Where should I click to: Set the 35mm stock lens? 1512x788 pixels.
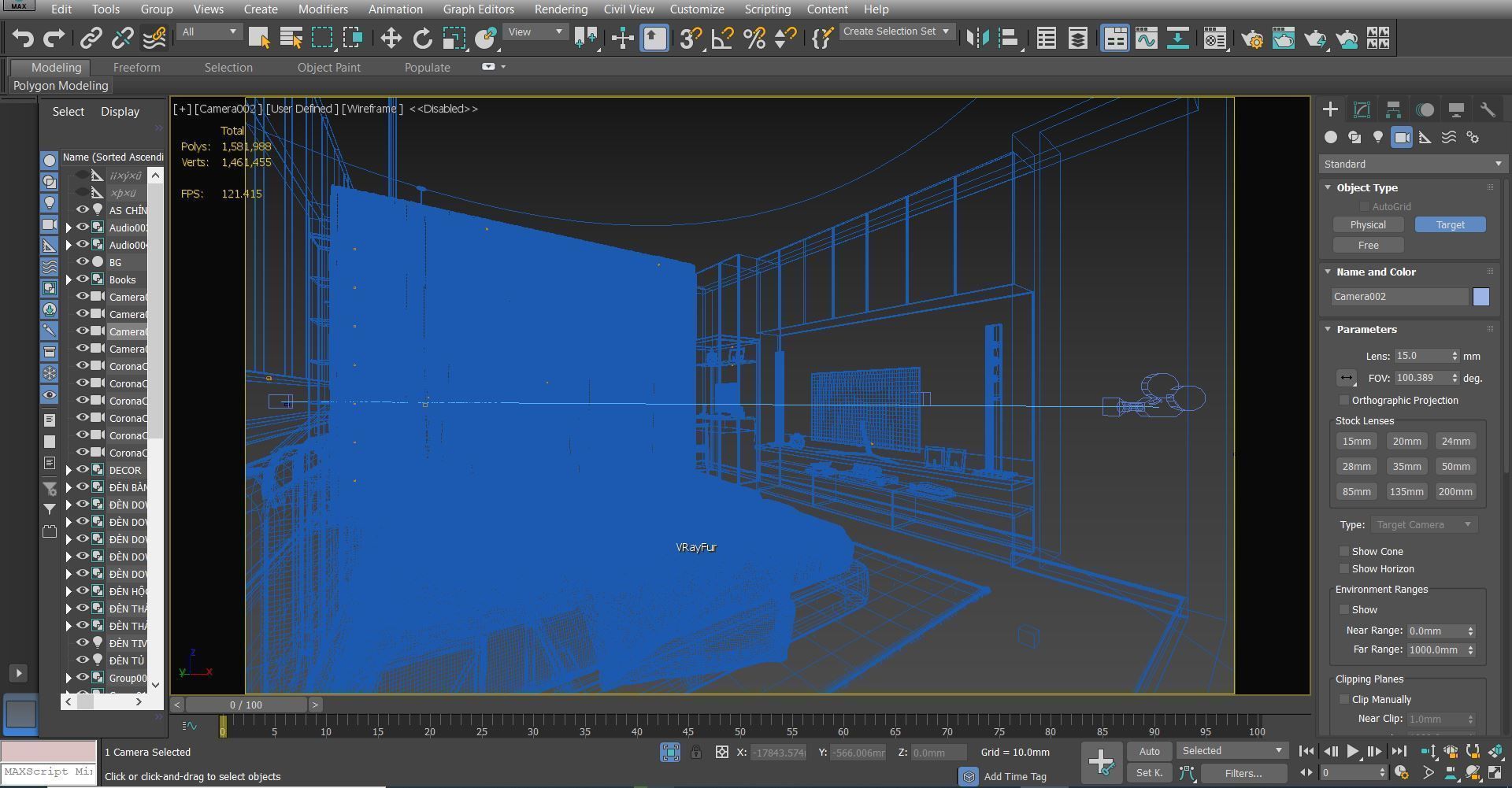(1406, 467)
